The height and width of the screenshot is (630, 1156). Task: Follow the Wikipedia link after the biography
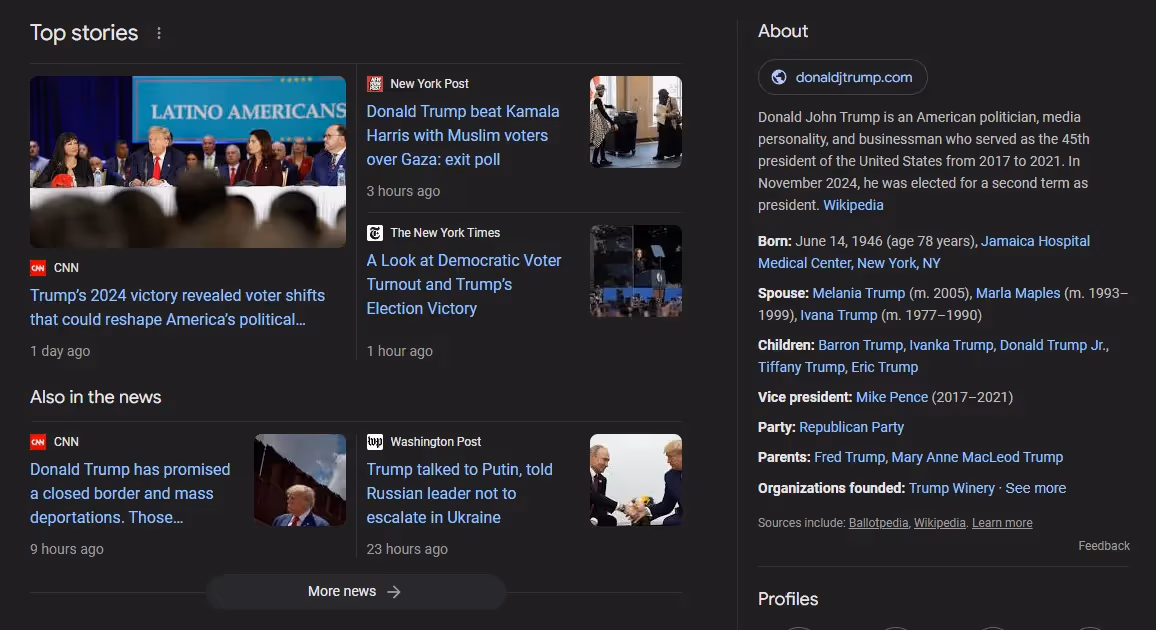point(853,206)
